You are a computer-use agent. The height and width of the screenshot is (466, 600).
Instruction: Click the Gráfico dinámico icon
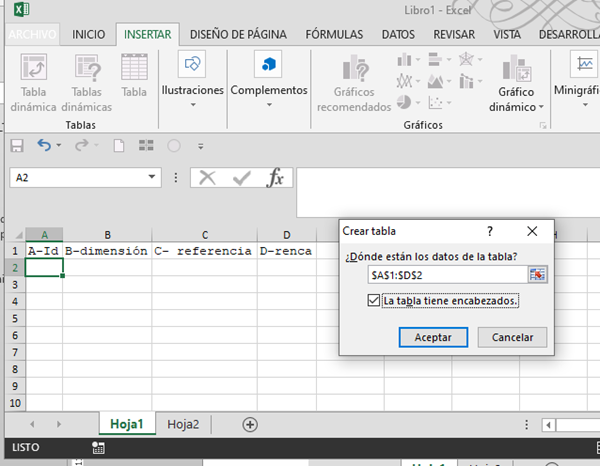pos(516,68)
